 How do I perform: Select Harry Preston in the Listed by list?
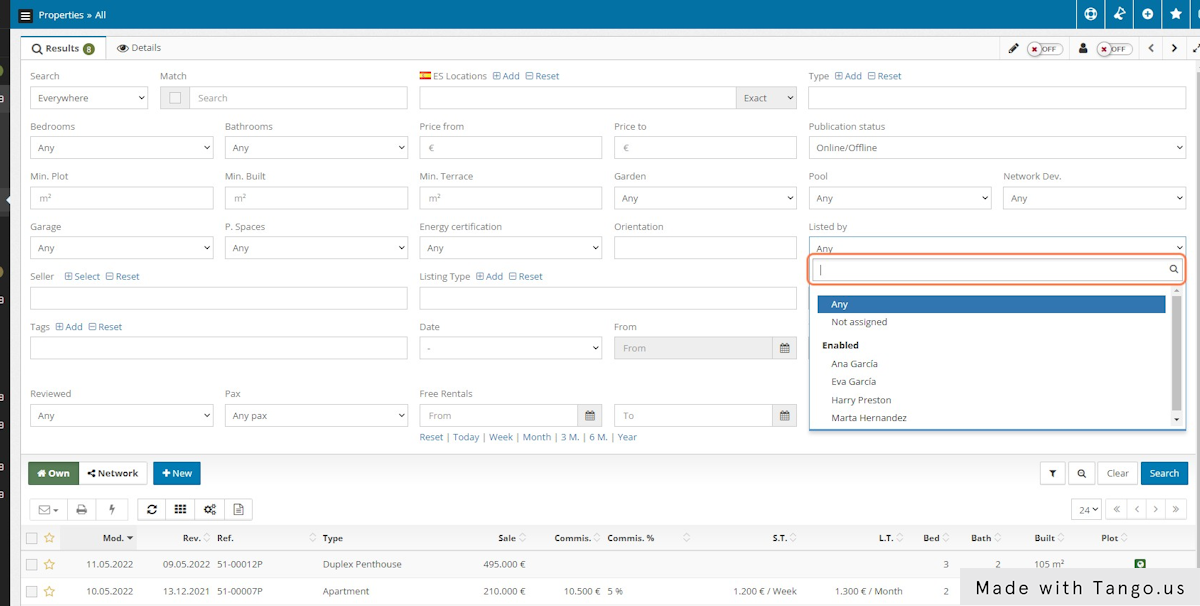(861, 399)
